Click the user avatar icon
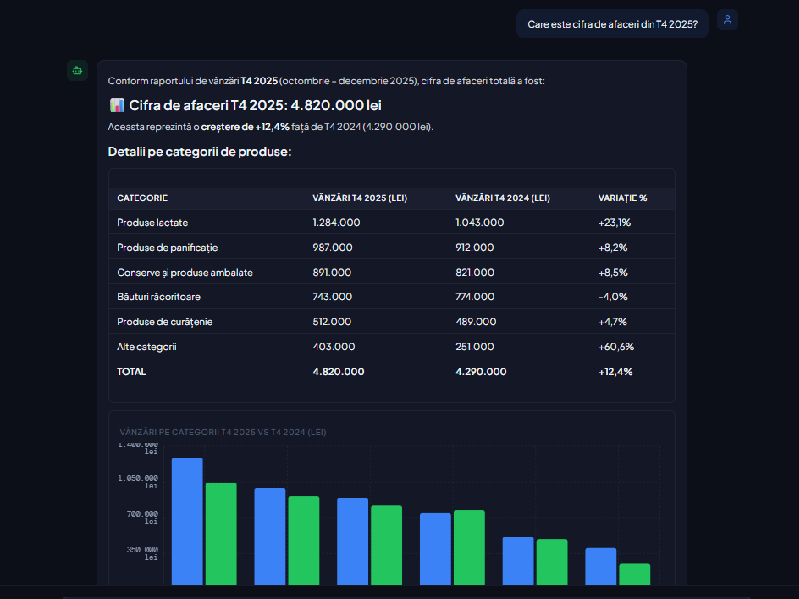 tap(727, 20)
